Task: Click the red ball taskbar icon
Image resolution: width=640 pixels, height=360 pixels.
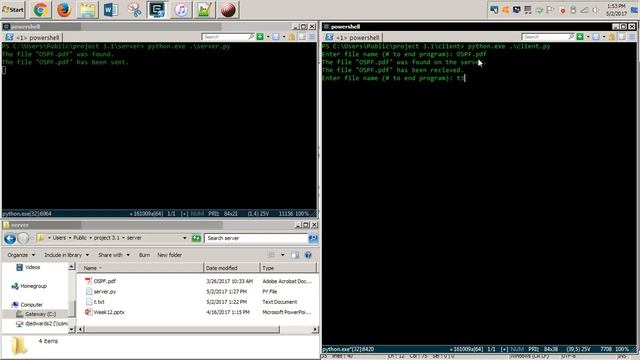Action: [x=228, y=9]
